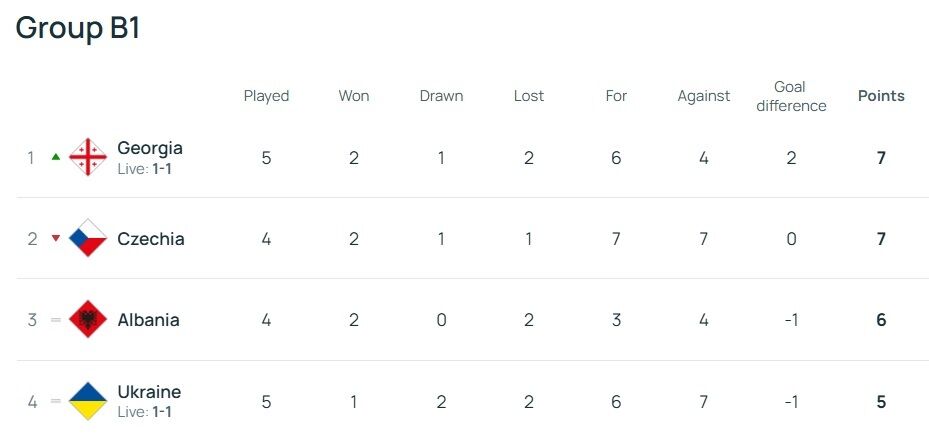Screen dimensions: 929x436
Task: Click the Goal difference column header
Action: (x=791, y=96)
